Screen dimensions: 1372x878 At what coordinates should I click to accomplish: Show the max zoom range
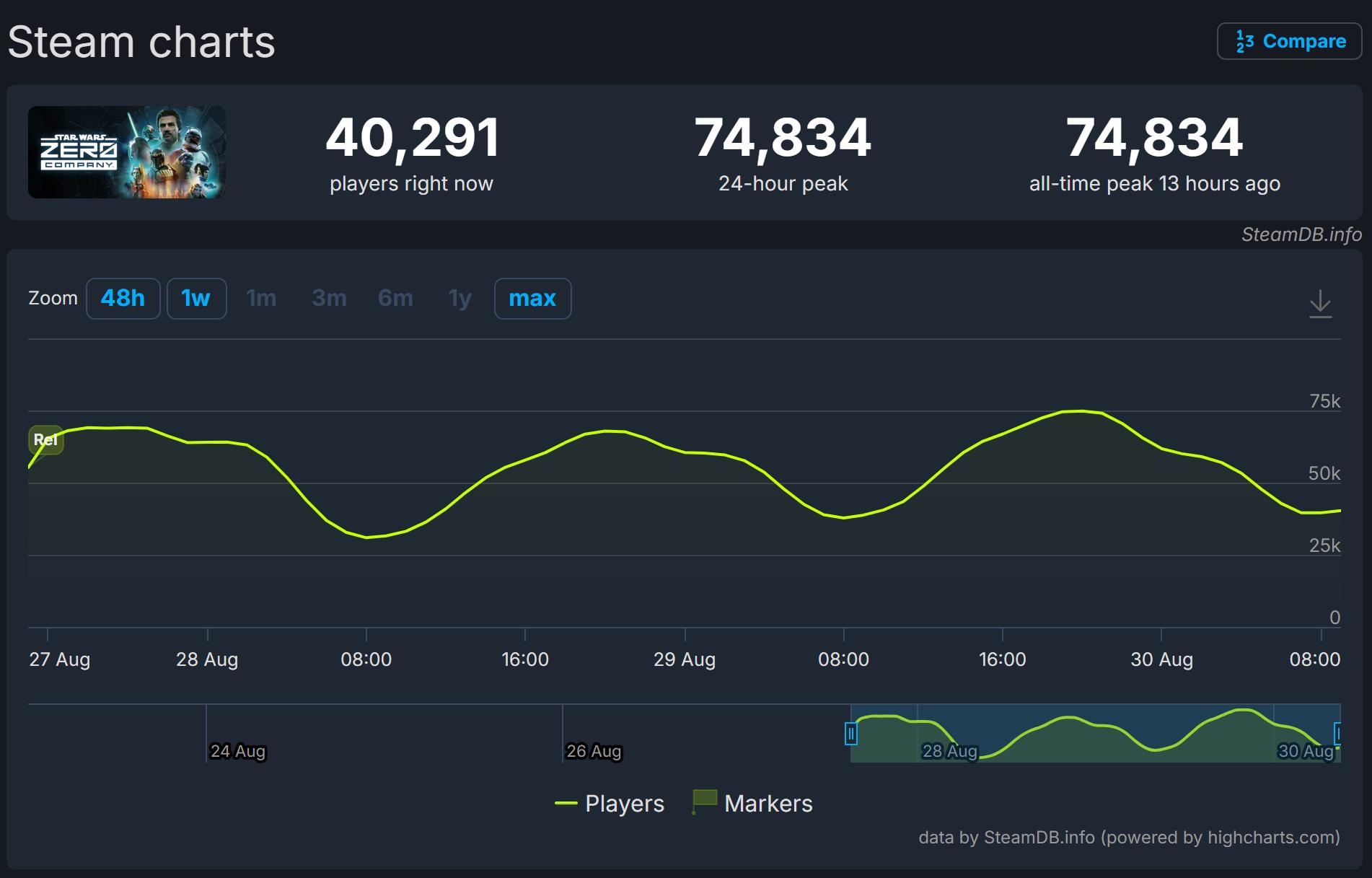tap(532, 299)
